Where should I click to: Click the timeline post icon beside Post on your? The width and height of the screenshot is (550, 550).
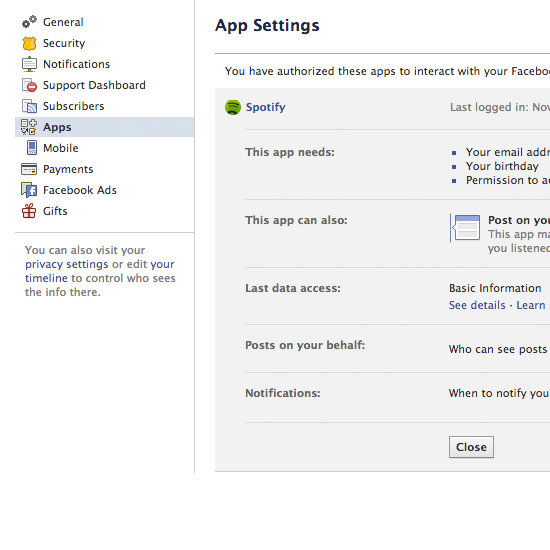pyautogui.click(x=465, y=228)
